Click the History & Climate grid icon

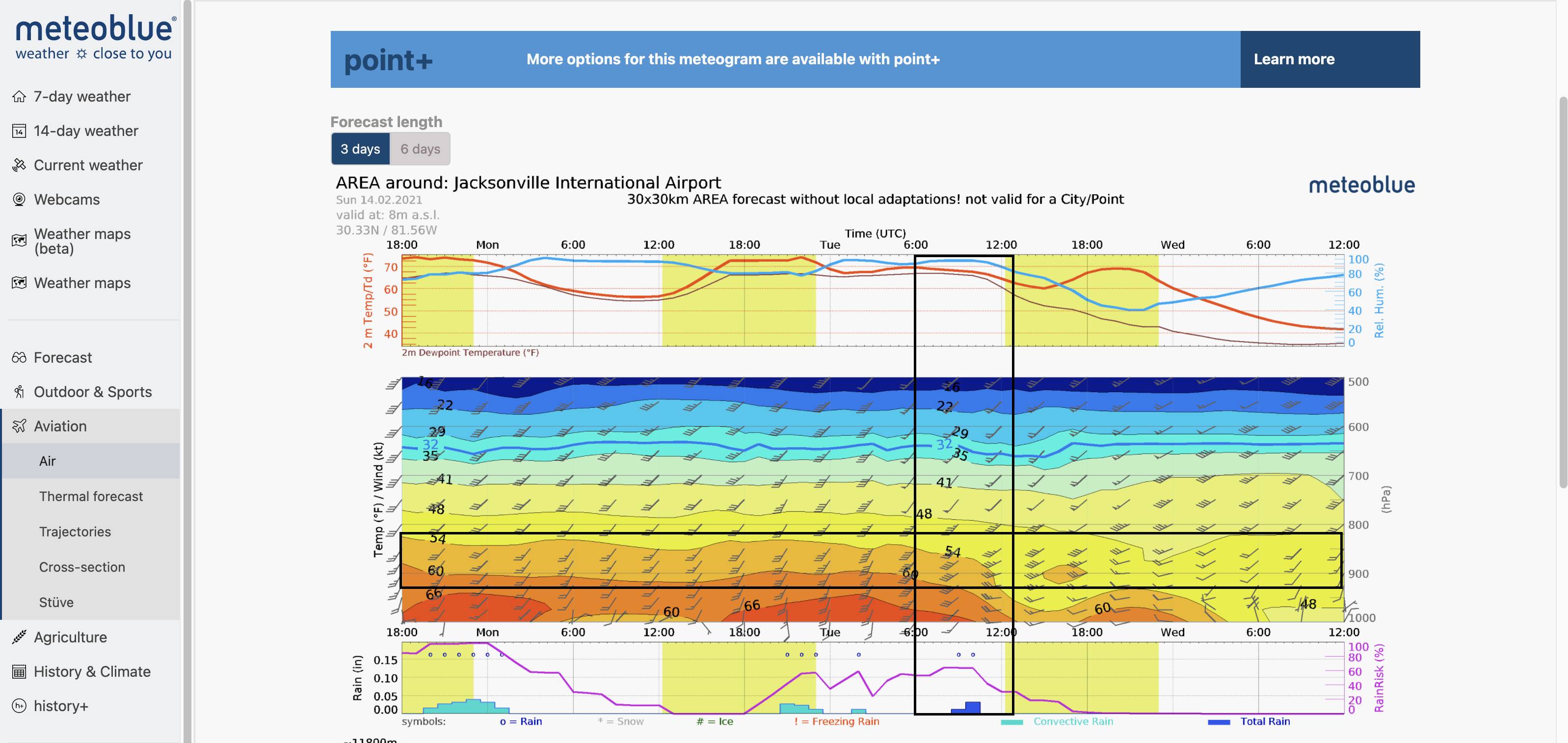pyautogui.click(x=19, y=672)
